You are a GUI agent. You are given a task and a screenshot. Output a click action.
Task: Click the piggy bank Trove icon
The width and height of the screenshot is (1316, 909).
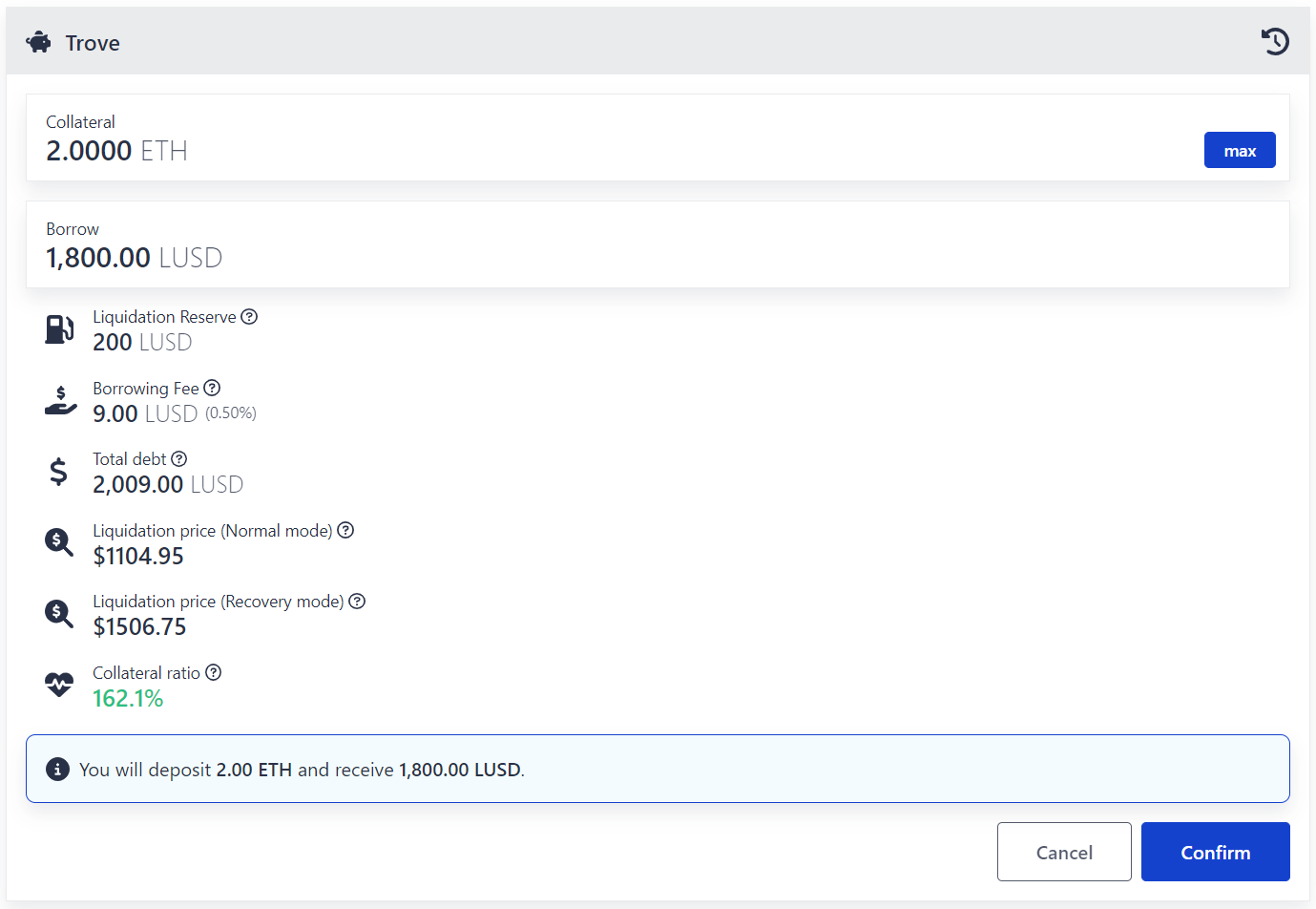(39, 43)
